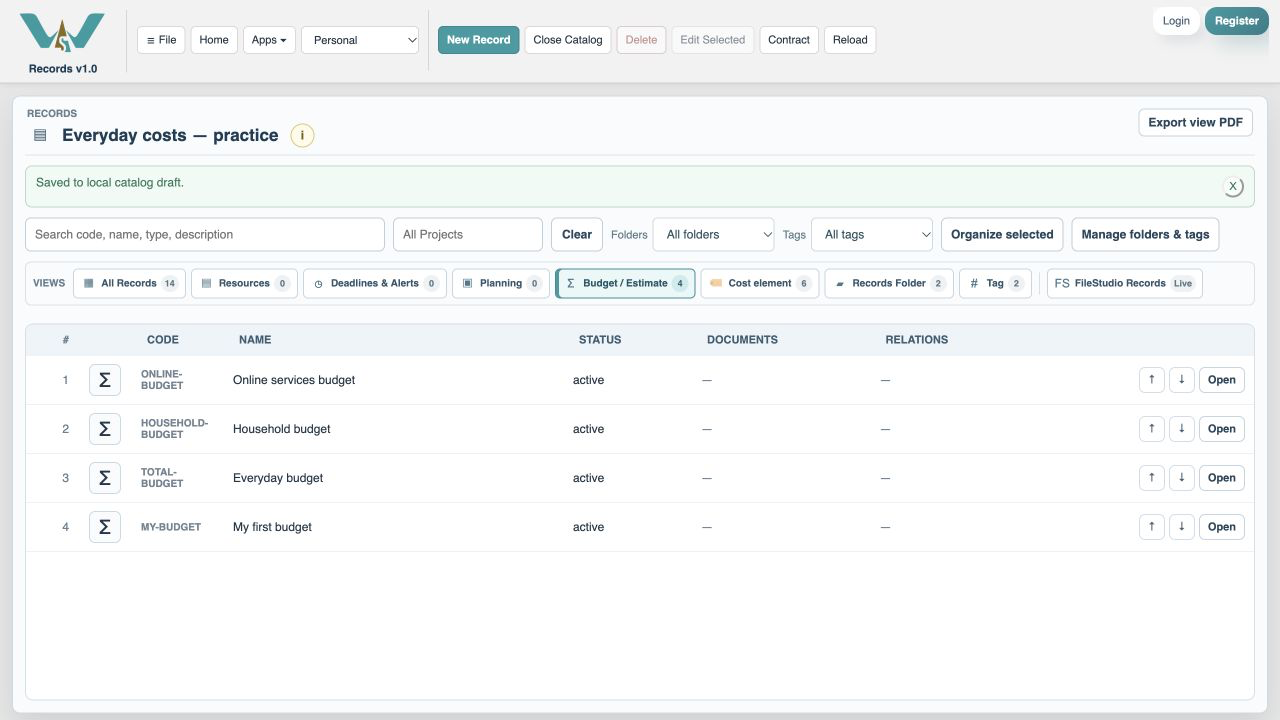Move Household budget row up
Image resolution: width=1280 pixels, height=720 pixels.
tap(1152, 429)
